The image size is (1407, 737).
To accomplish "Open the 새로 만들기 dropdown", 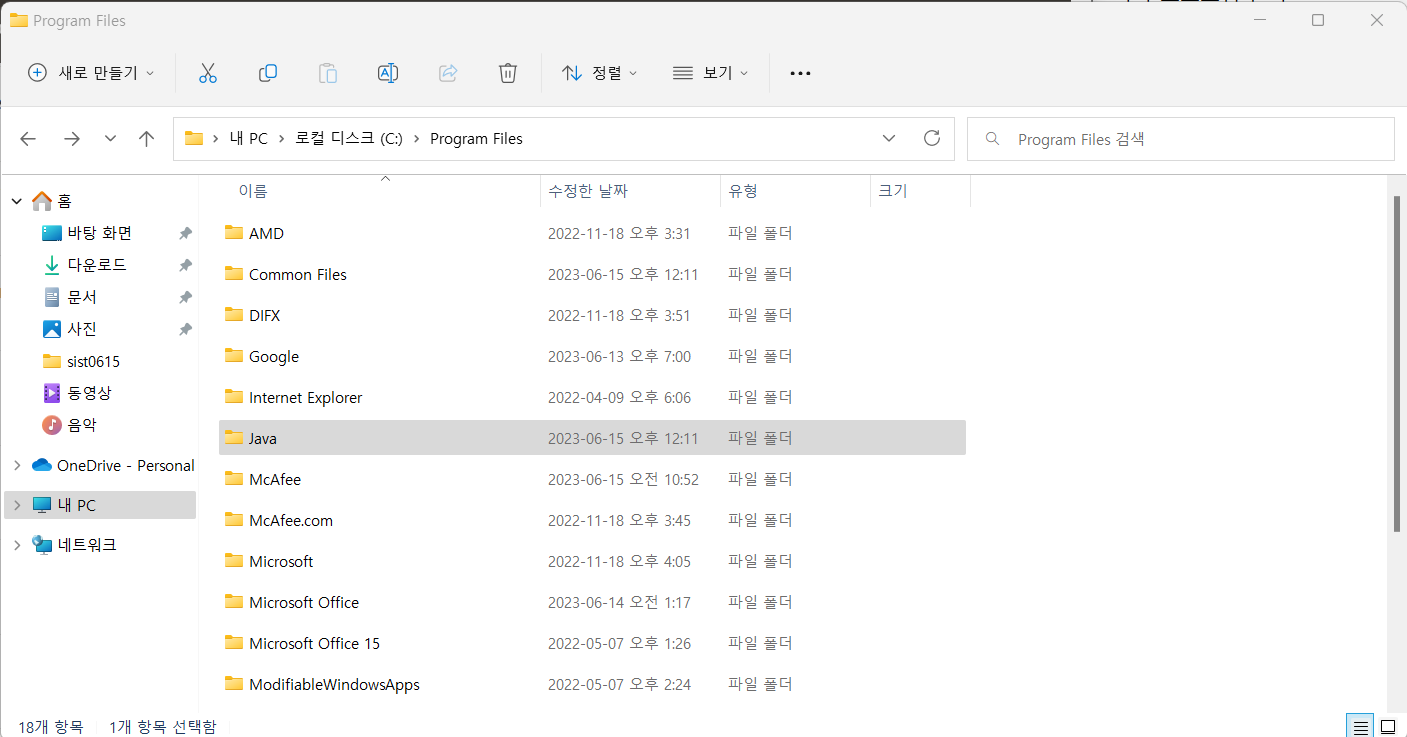I will click(91, 73).
